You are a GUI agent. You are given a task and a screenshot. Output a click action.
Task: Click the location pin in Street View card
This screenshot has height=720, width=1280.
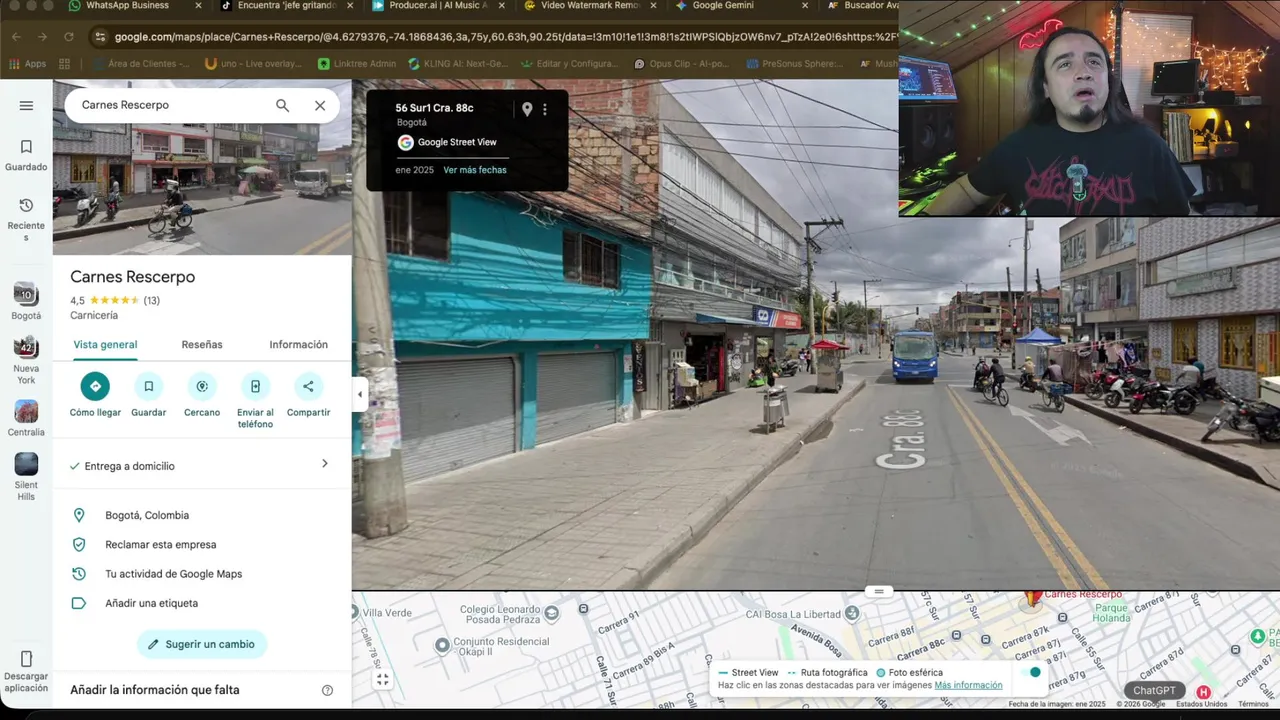pyautogui.click(x=527, y=109)
